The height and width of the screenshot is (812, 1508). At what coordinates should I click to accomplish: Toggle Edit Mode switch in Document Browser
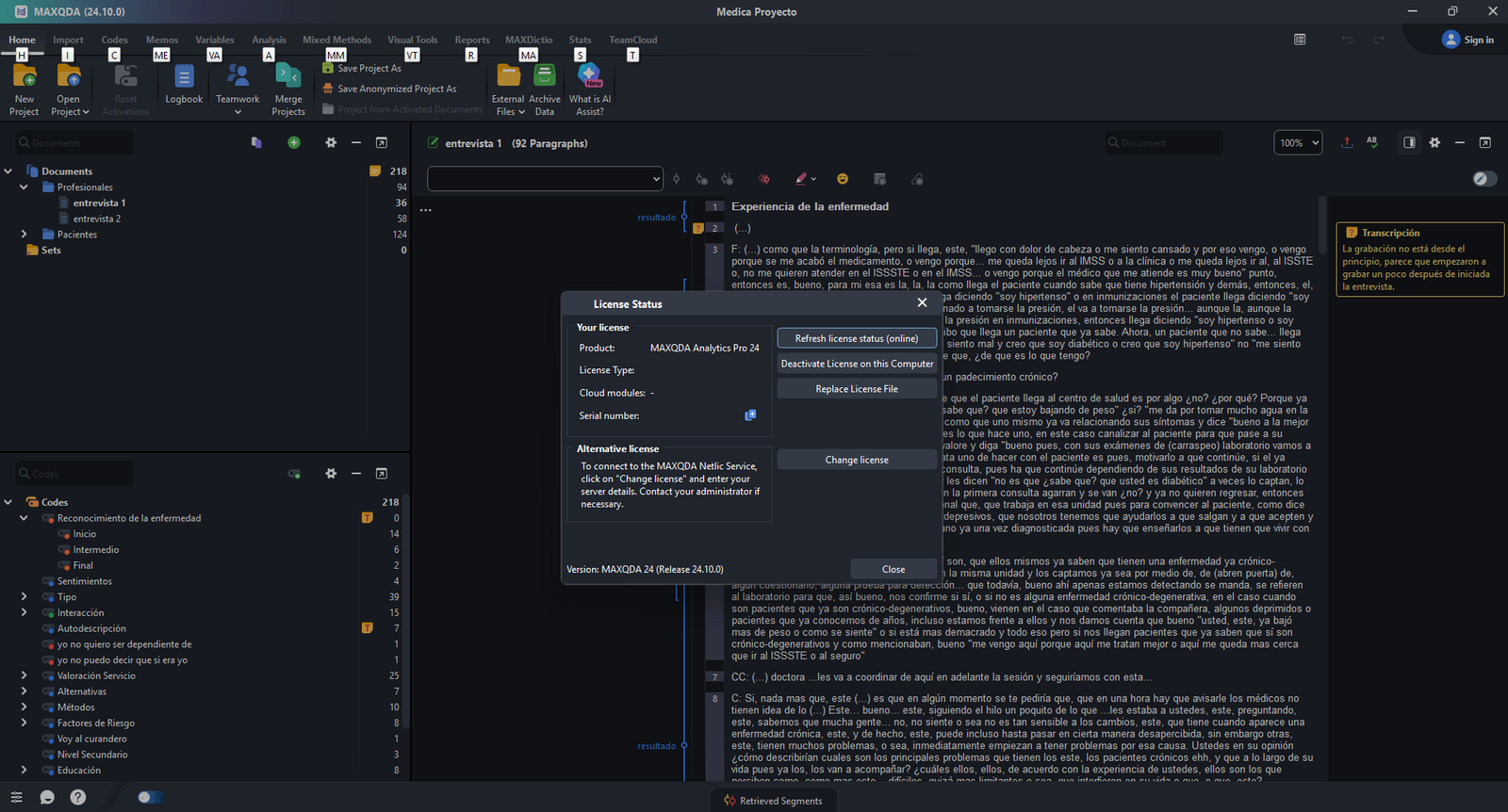click(1484, 178)
